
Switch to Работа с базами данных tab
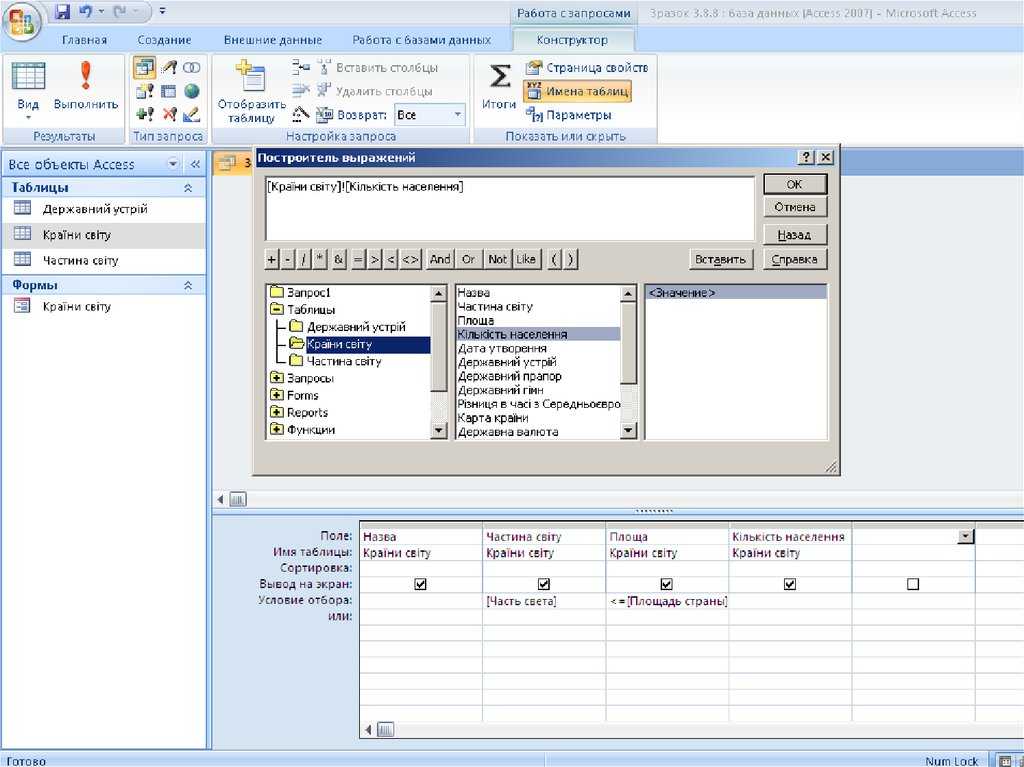422,40
